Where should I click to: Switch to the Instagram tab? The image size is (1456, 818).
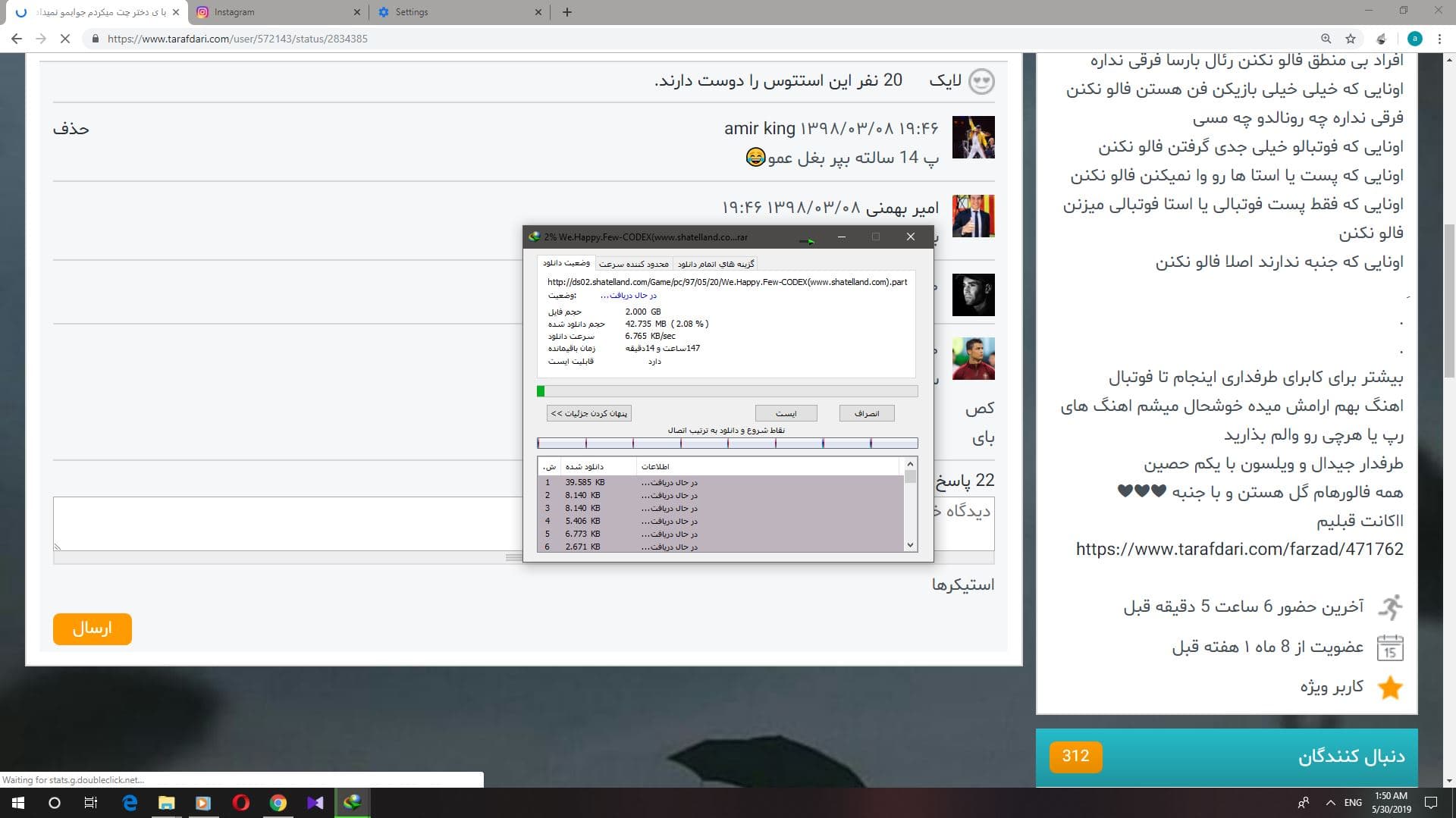pyautogui.click(x=277, y=12)
